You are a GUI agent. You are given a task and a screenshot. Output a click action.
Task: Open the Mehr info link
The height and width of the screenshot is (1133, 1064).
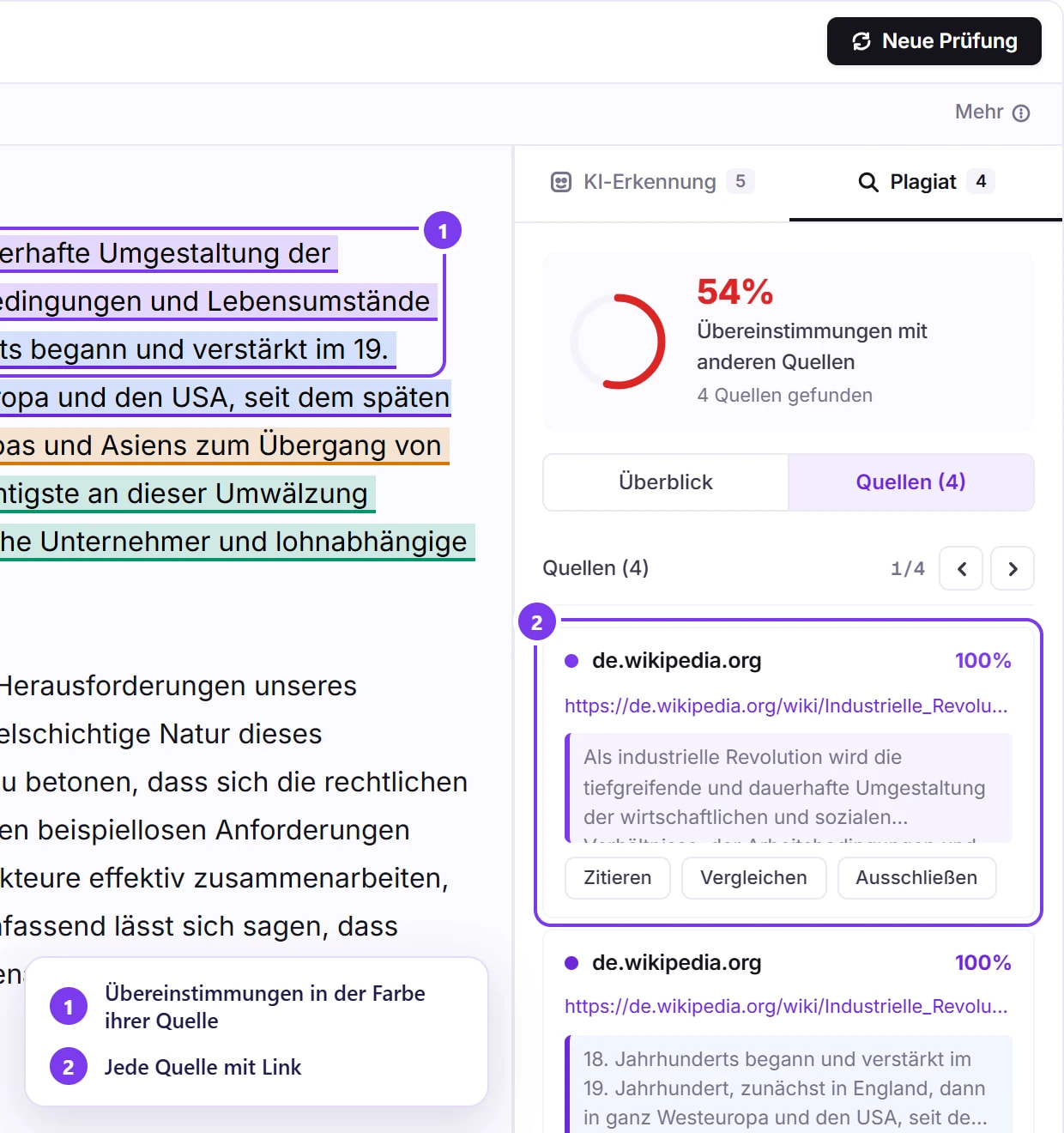[x=992, y=112]
